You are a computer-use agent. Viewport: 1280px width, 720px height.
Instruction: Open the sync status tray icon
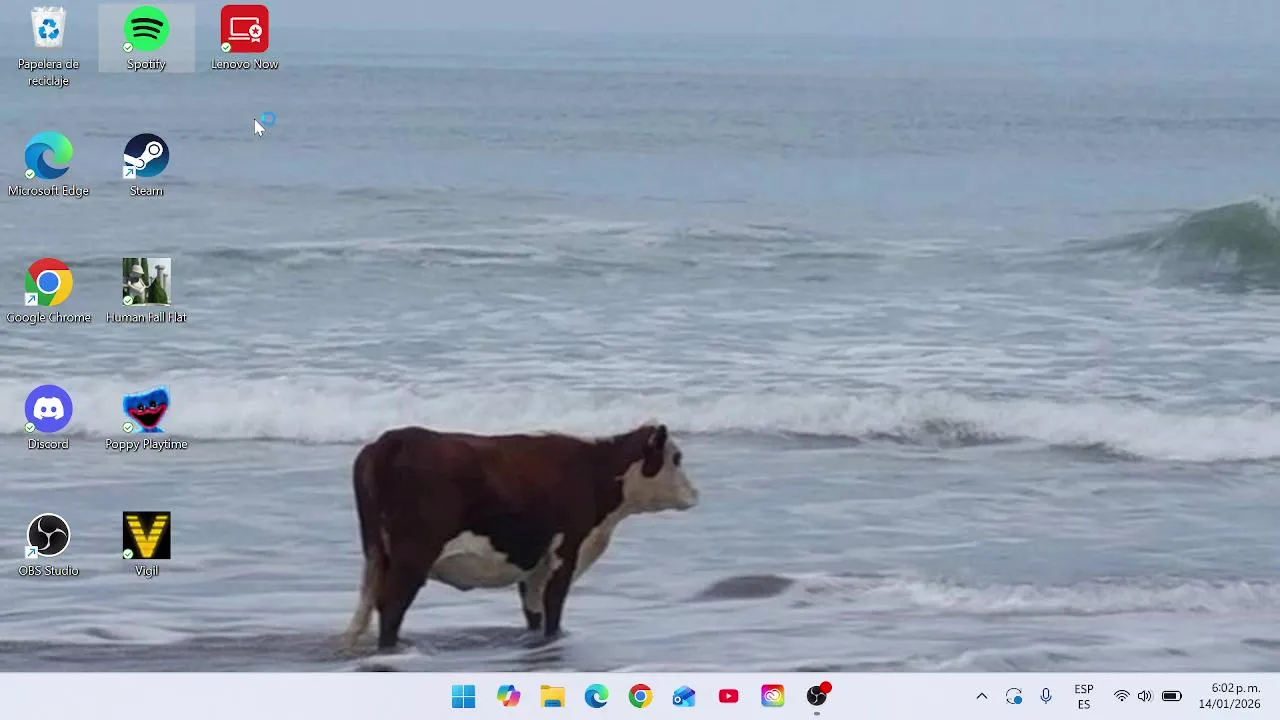[x=1014, y=696]
